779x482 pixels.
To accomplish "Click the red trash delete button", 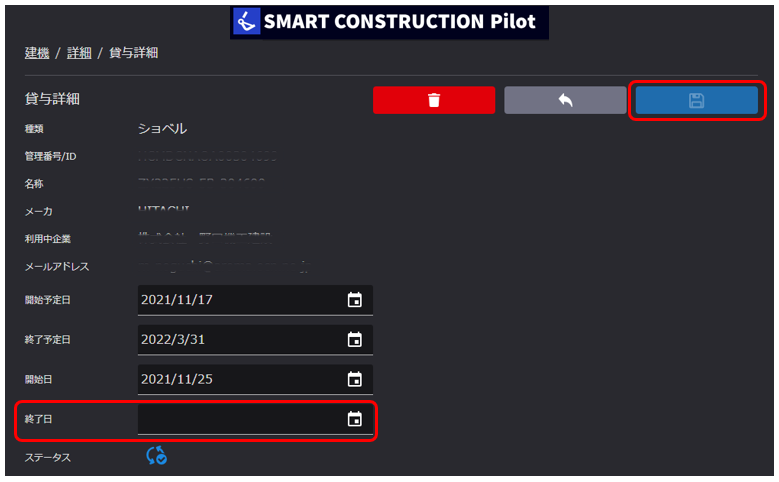I will 434,100.
